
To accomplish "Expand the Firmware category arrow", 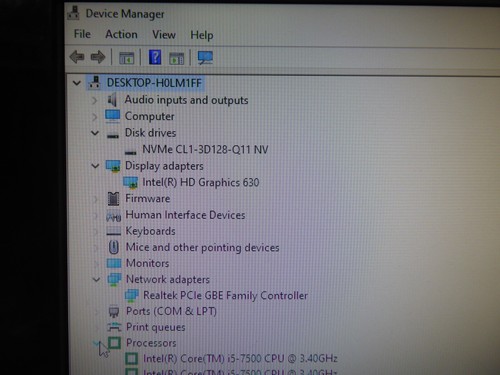I will pyautogui.click(x=96, y=199).
